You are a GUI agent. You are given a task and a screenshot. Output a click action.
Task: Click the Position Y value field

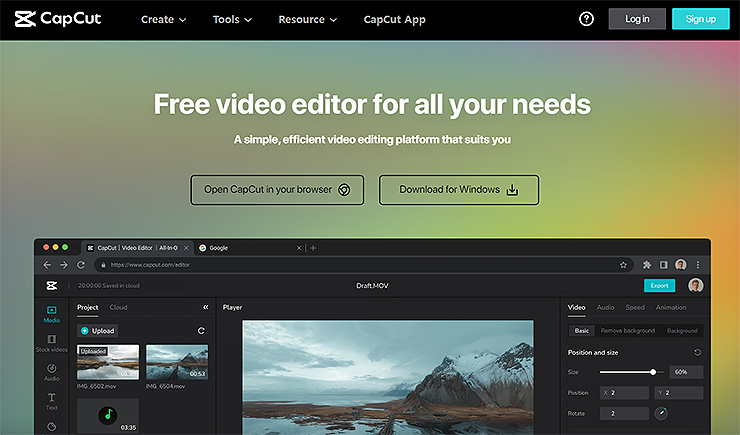(x=679, y=393)
